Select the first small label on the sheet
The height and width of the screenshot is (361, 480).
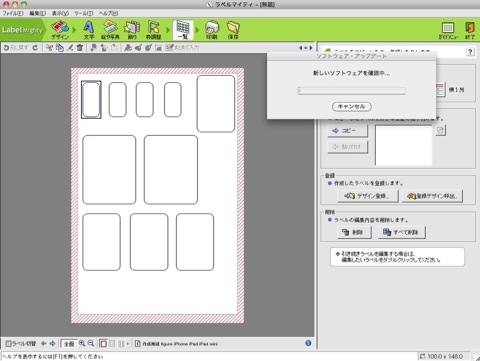[91, 100]
